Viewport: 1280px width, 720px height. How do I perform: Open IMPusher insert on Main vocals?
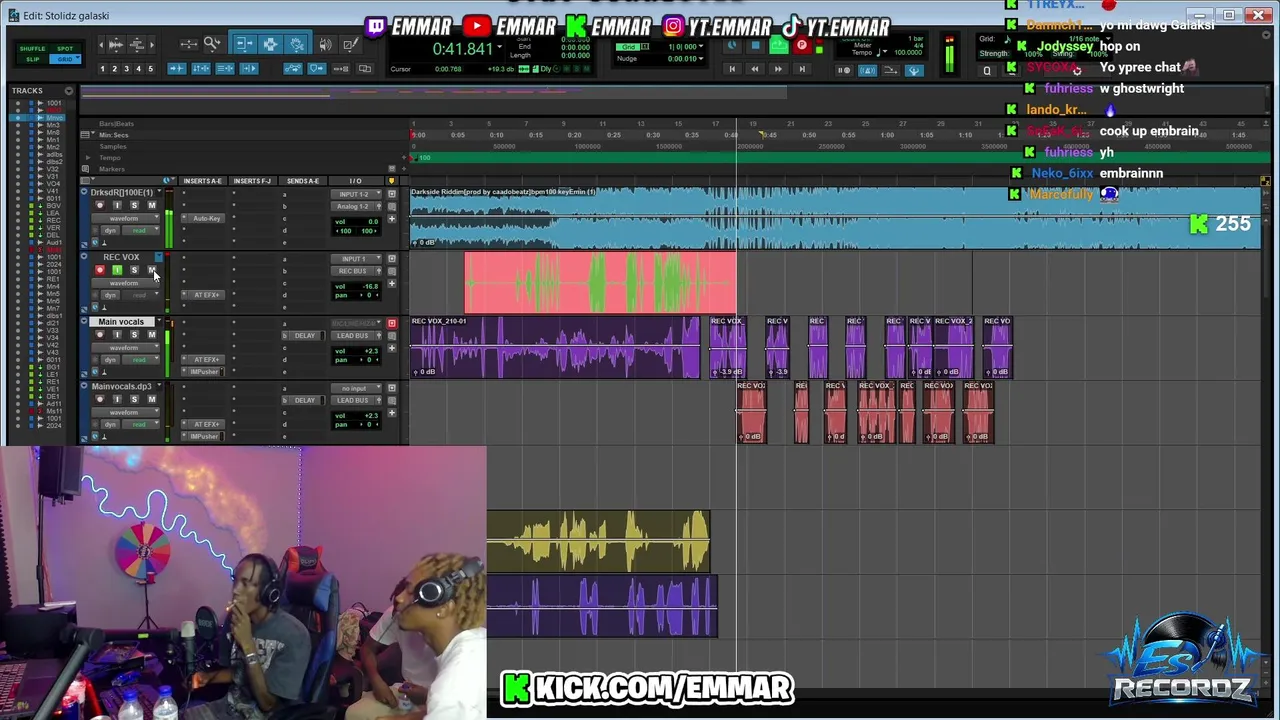pyautogui.click(x=203, y=371)
